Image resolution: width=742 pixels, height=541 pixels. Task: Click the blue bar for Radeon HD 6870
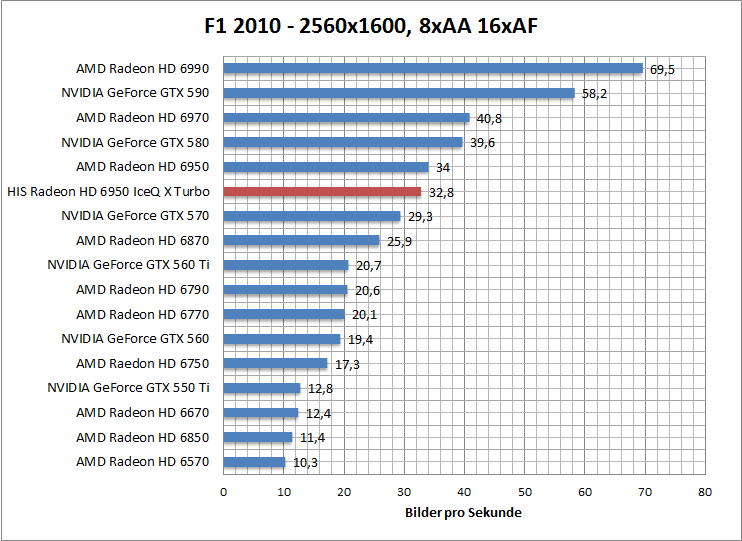tap(301, 240)
